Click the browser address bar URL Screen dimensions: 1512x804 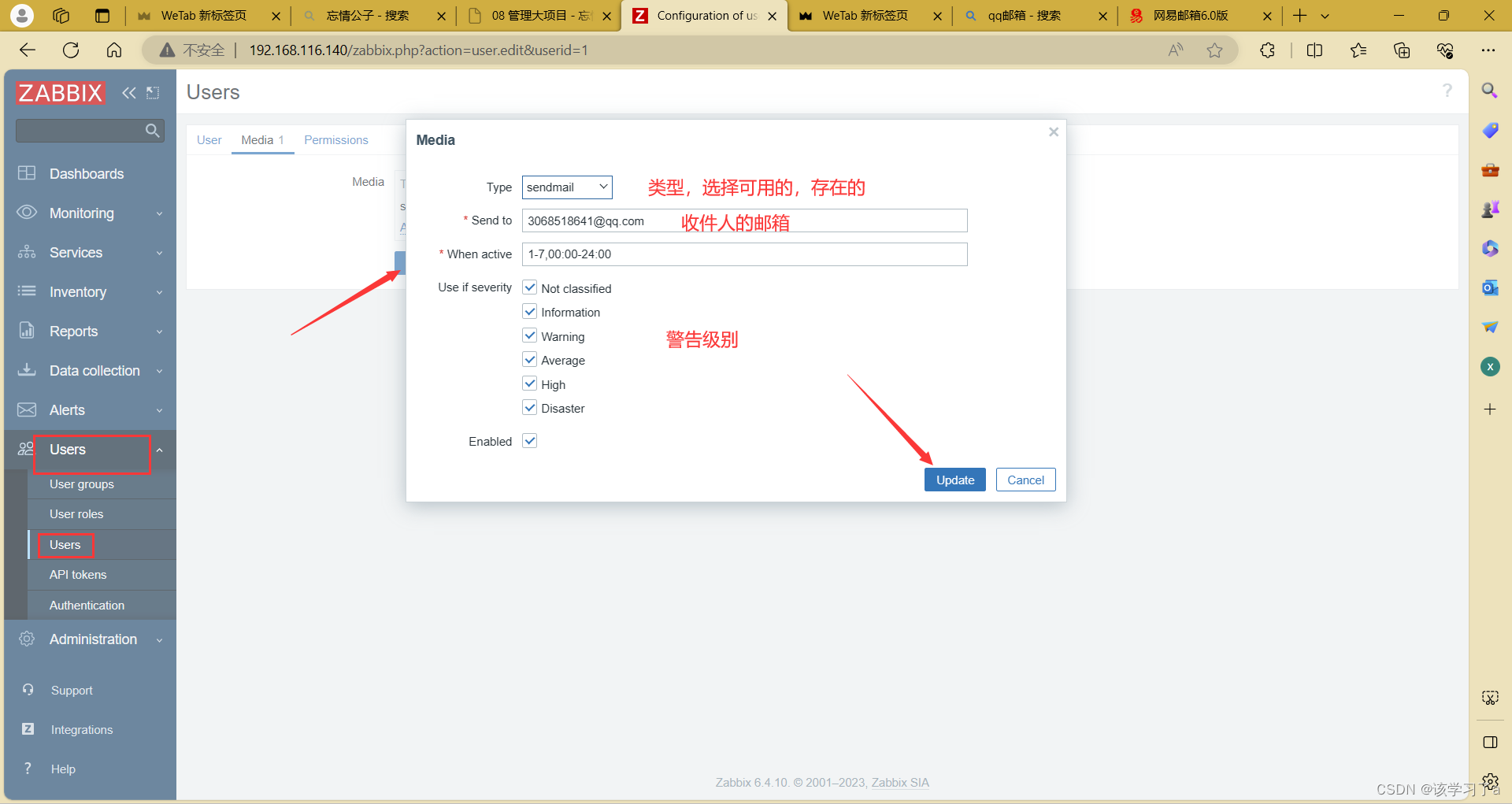tap(418, 50)
